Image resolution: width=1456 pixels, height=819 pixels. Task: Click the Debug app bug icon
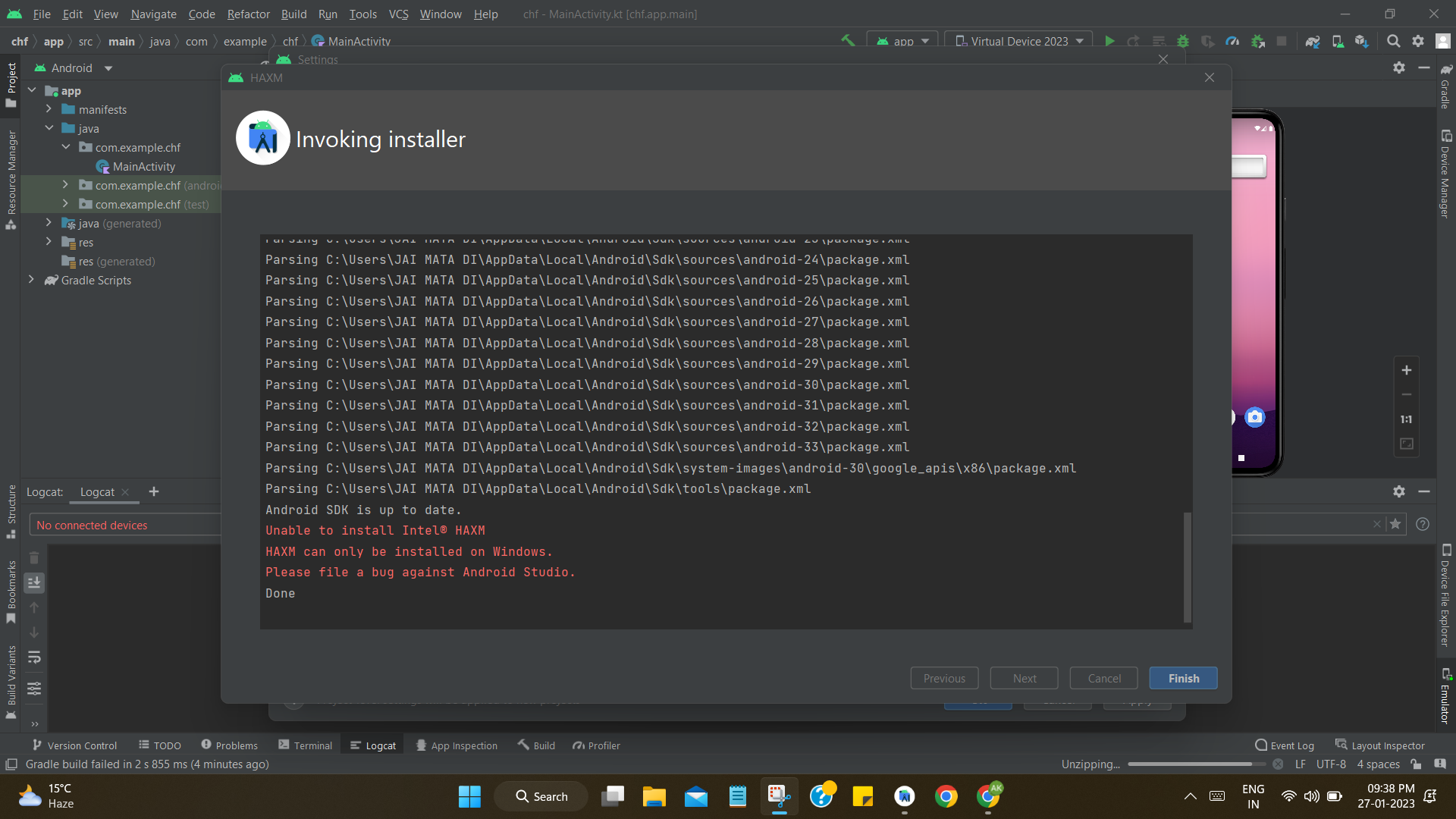click(x=1182, y=41)
